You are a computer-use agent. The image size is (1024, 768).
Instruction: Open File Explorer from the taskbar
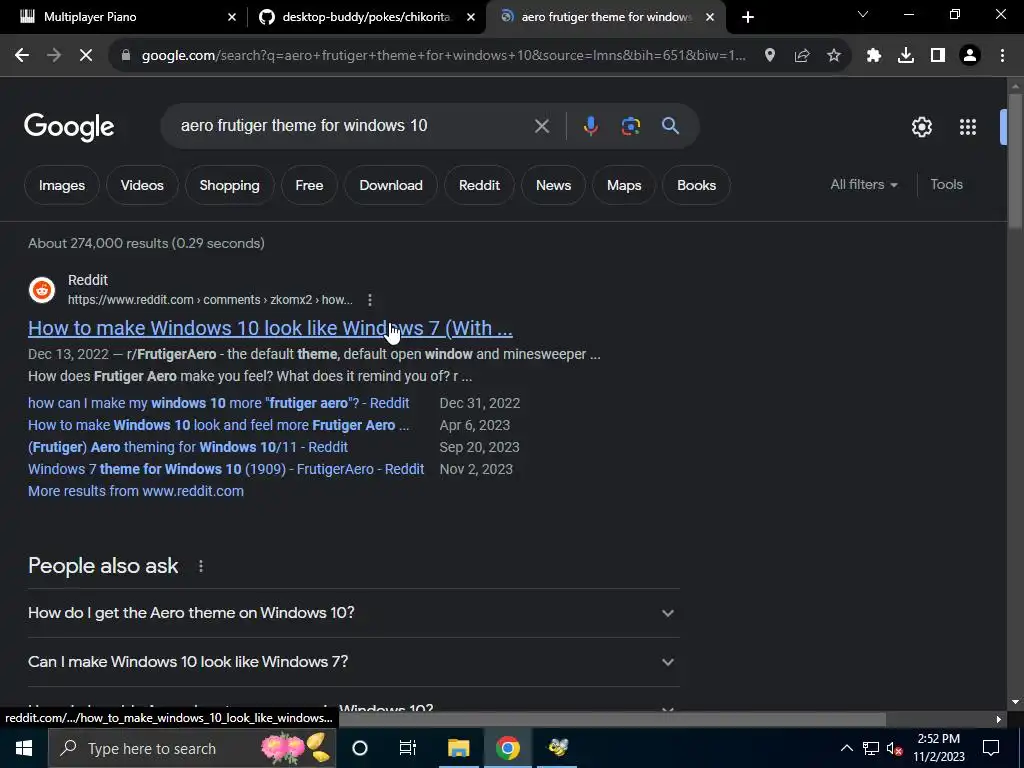pos(458,748)
